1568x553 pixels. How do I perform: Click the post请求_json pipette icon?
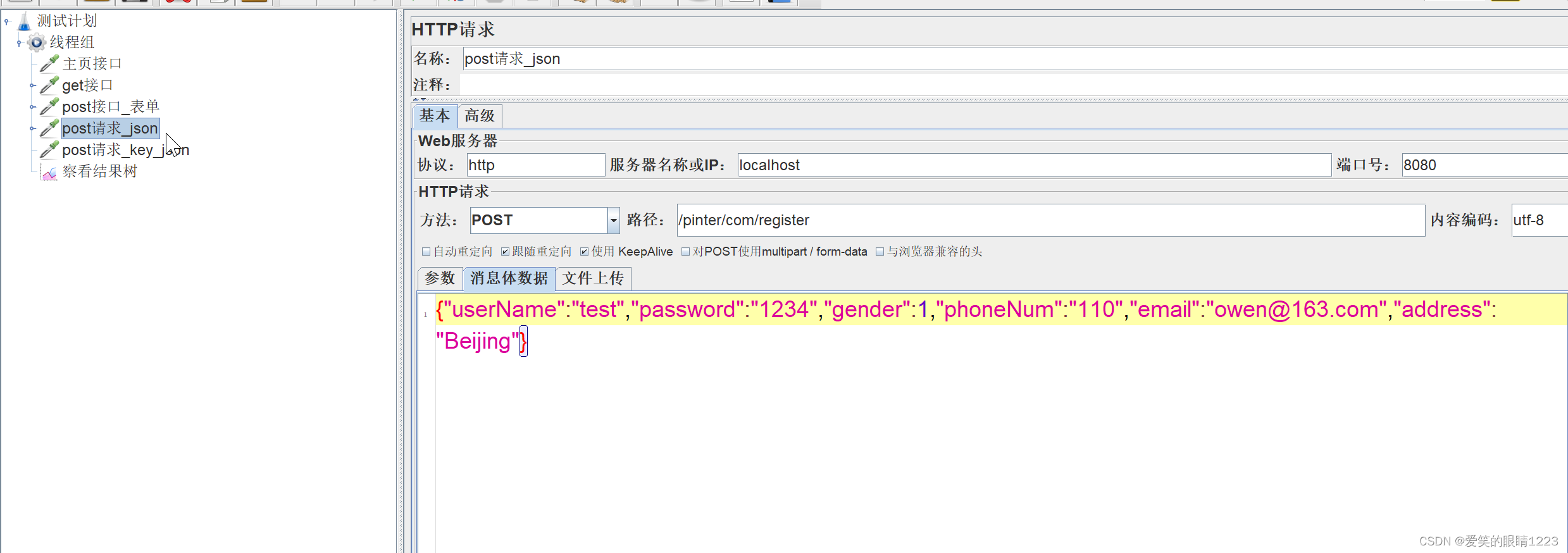49,128
